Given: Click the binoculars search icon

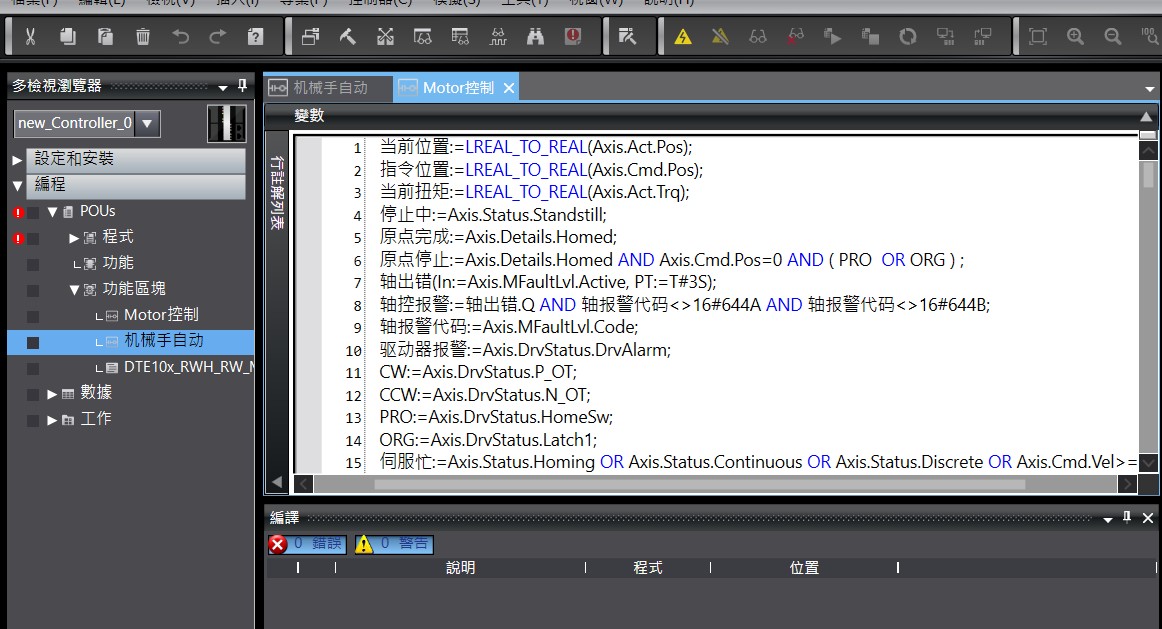Looking at the screenshot, I should click(x=535, y=37).
